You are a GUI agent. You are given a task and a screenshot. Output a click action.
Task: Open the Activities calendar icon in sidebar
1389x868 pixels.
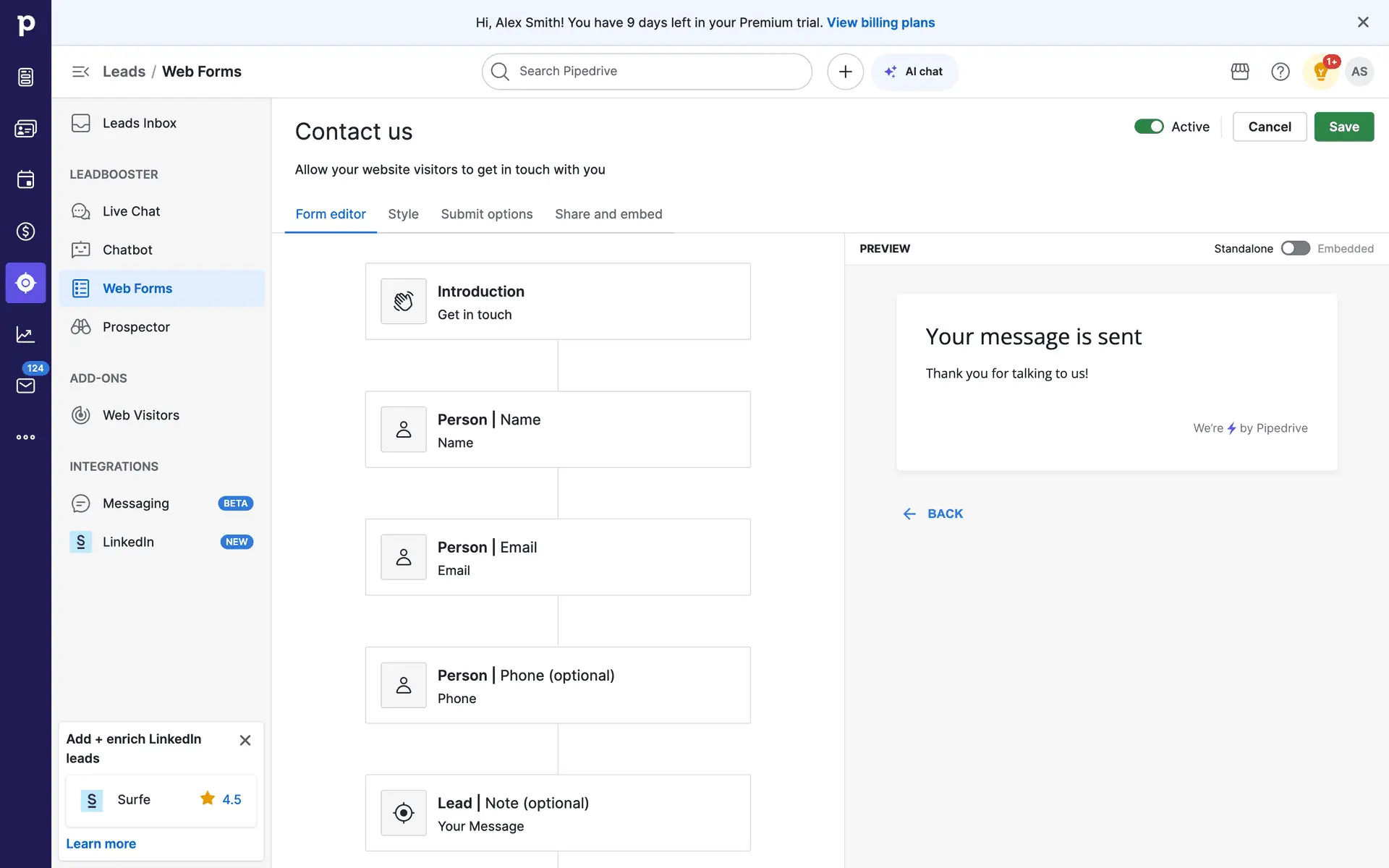click(25, 179)
